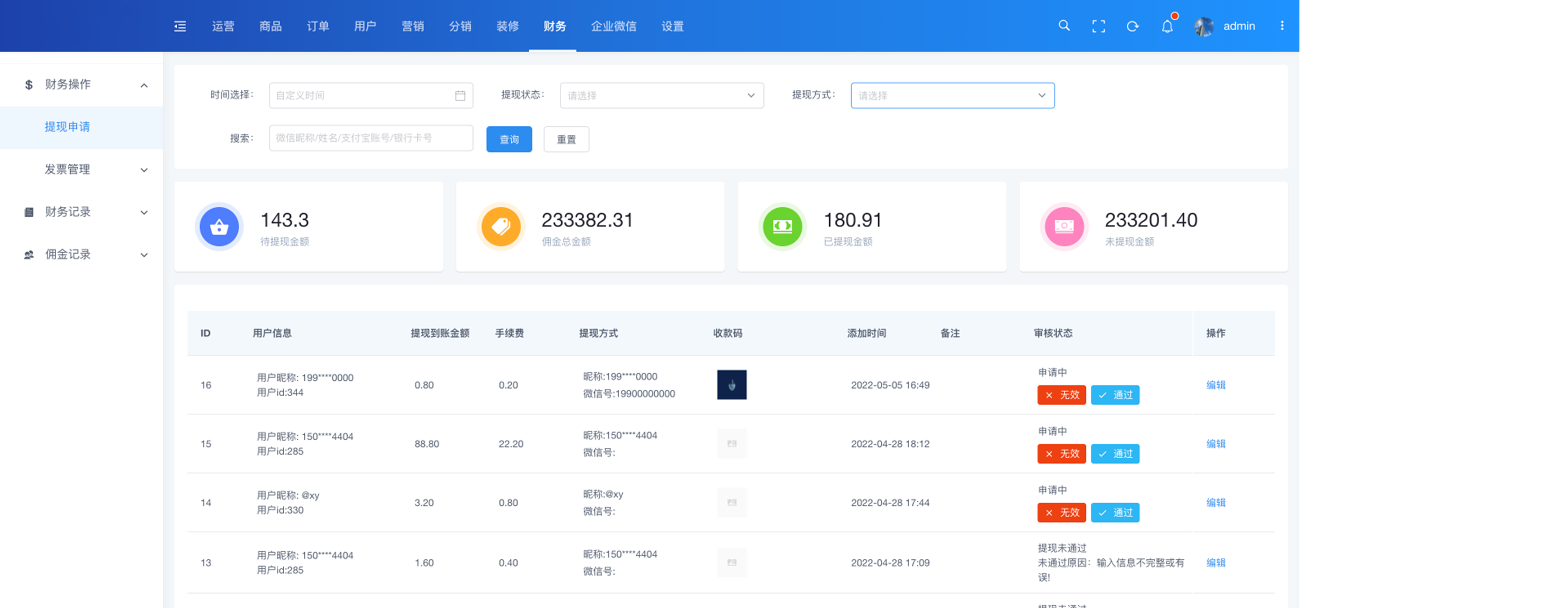Click the refresh page icon
The height and width of the screenshot is (608, 1568).
pos(1132,26)
